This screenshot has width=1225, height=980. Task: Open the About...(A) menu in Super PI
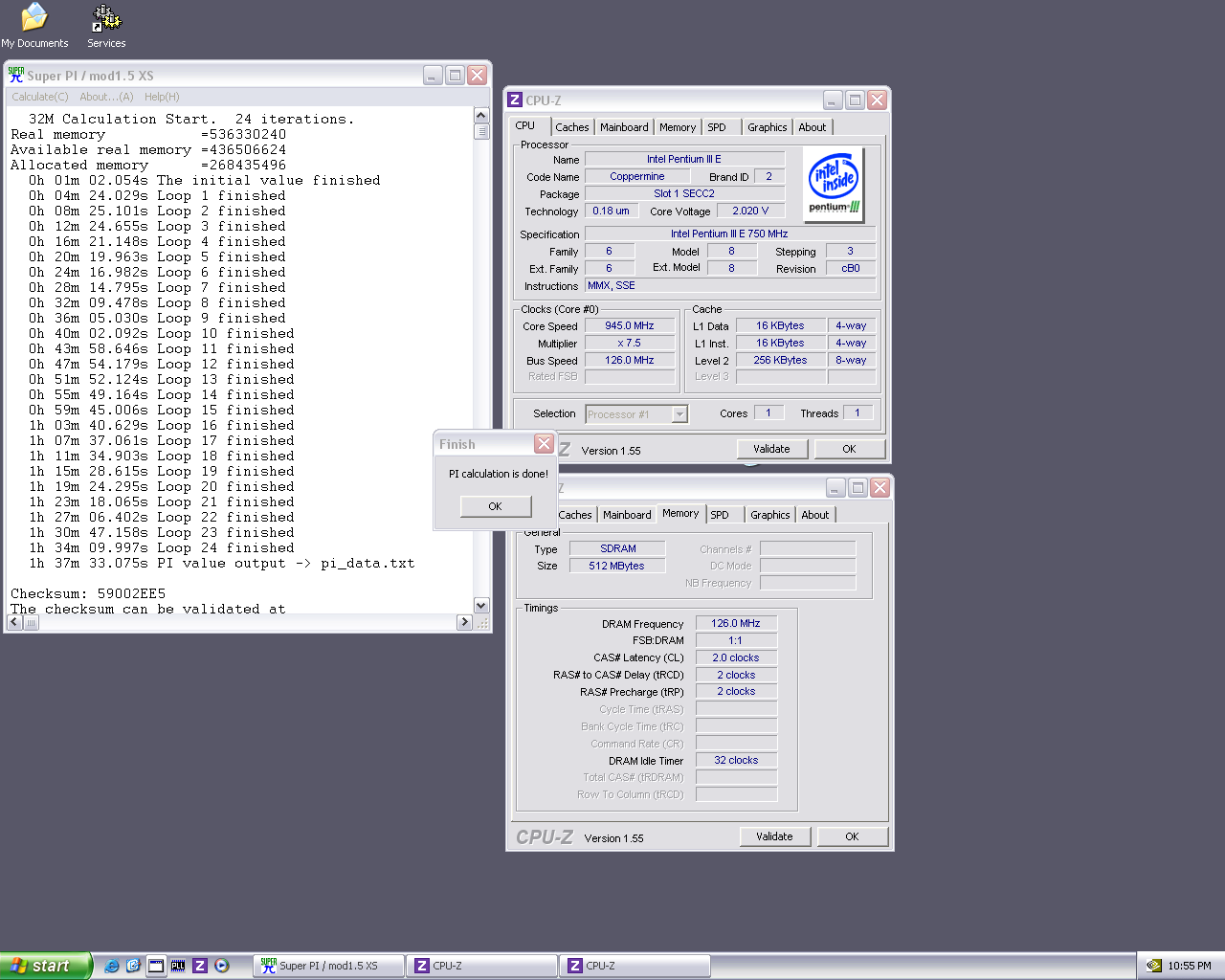(x=106, y=97)
